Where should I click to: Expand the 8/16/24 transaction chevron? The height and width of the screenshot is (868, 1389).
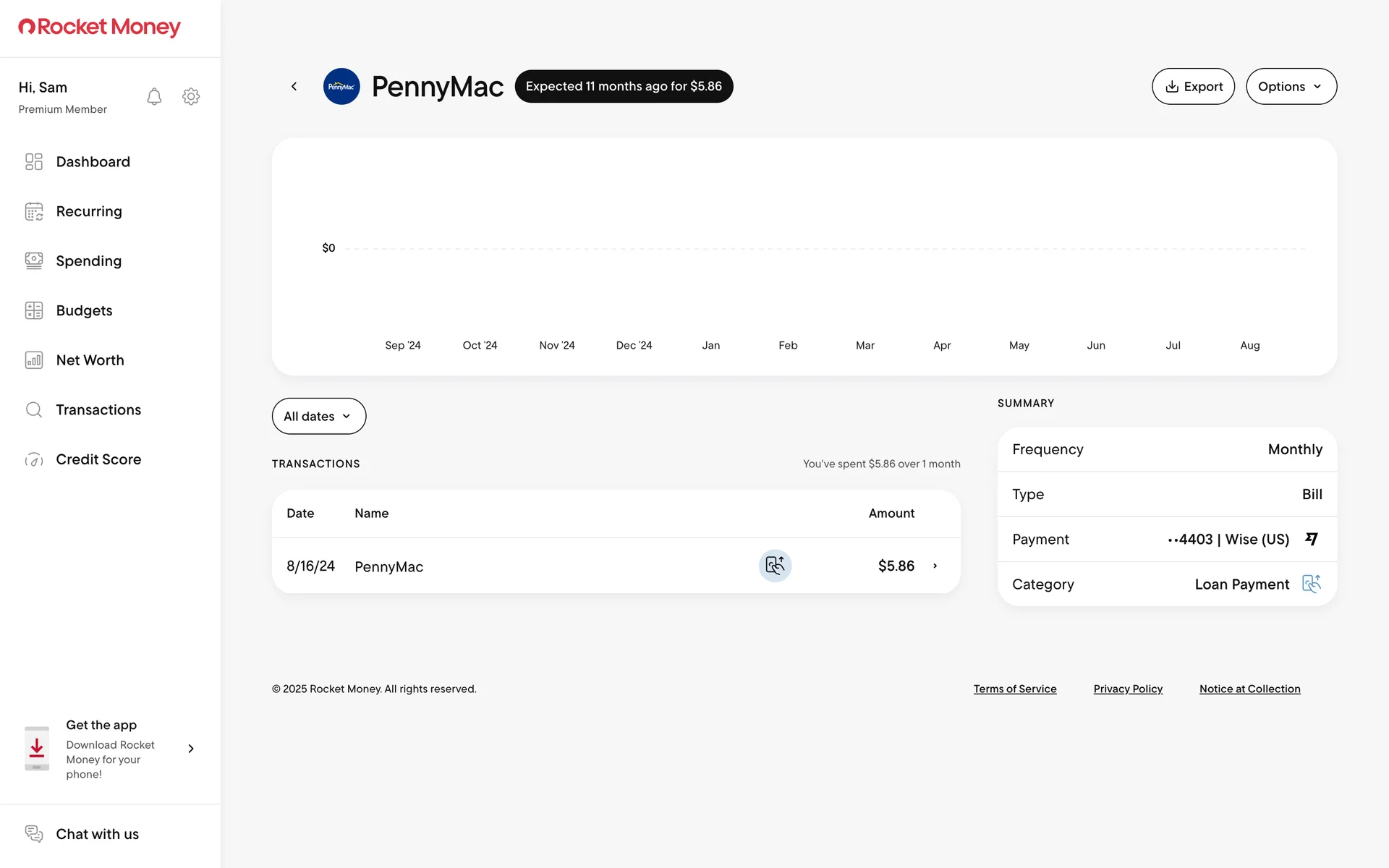pos(935,566)
